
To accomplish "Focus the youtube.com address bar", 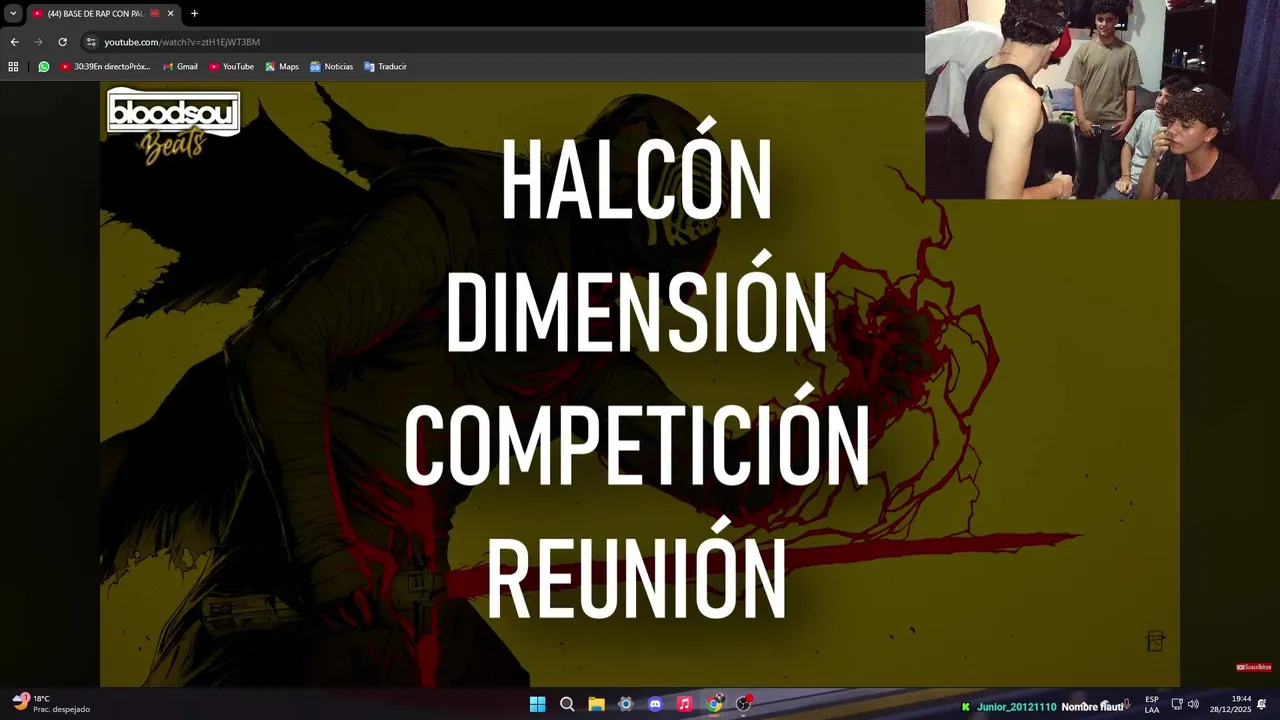I will point(500,42).
